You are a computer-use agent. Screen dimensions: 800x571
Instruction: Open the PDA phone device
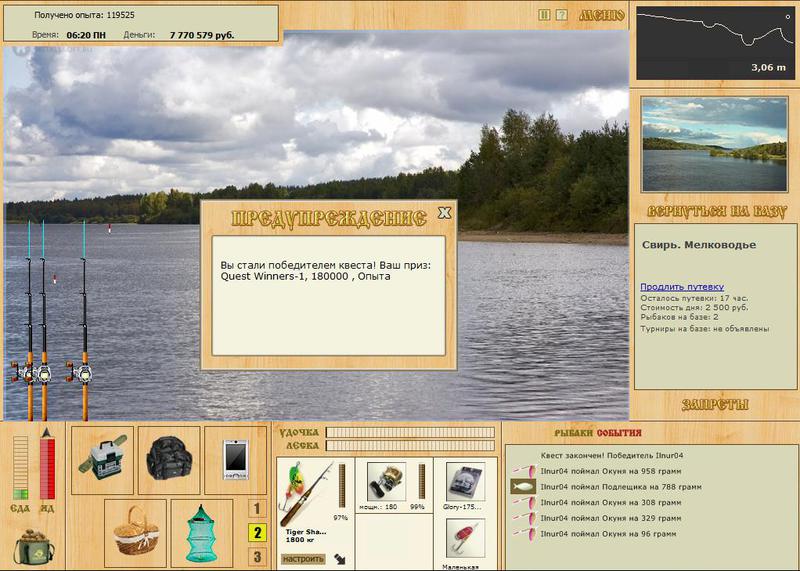pos(235,460)
